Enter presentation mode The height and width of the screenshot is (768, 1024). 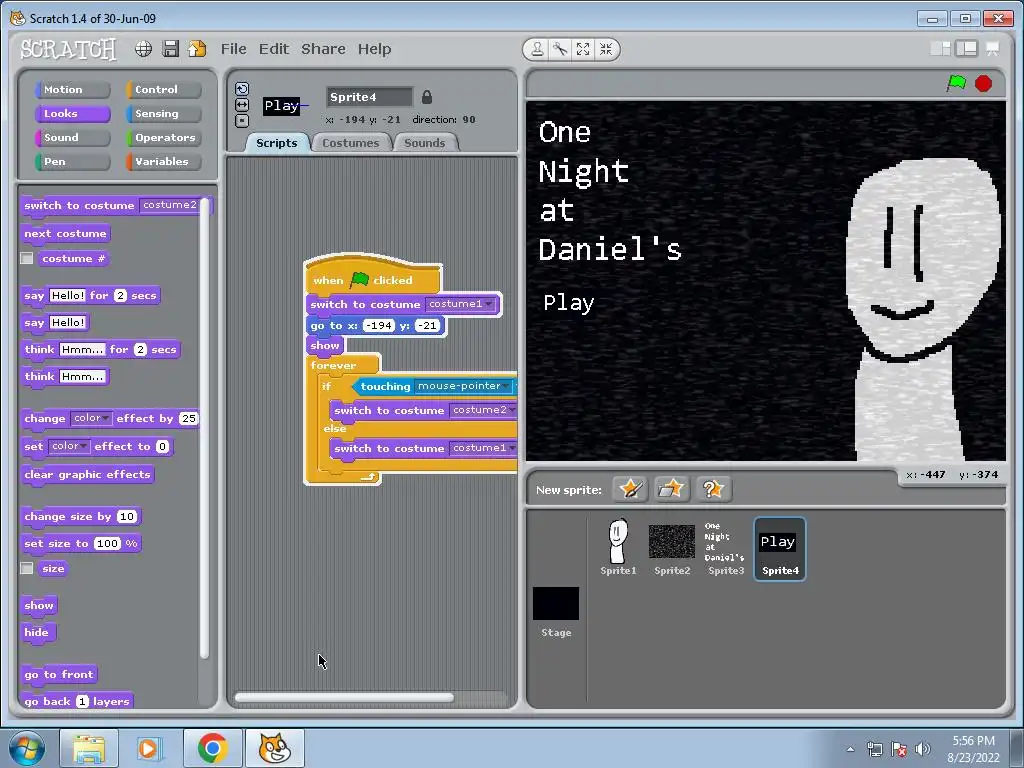click(993, 48)
